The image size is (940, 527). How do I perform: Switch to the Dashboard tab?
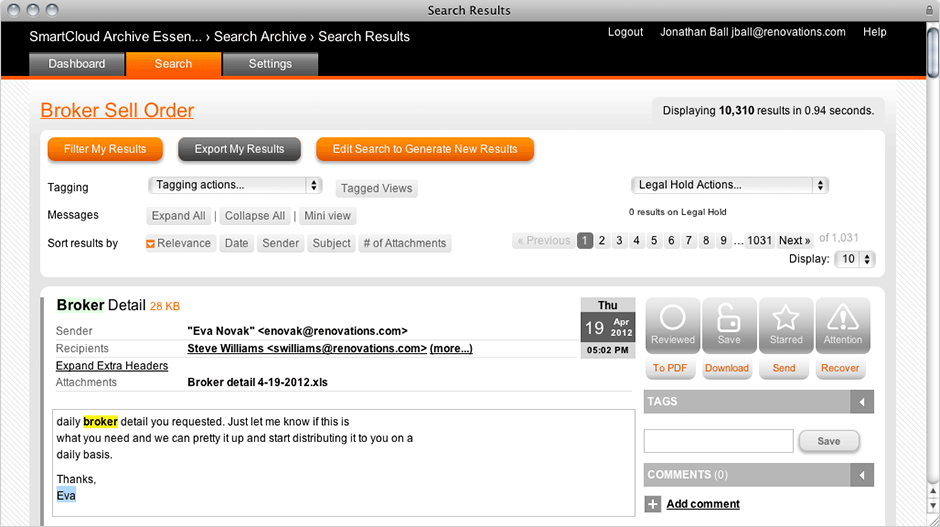[x=77, y=64]
